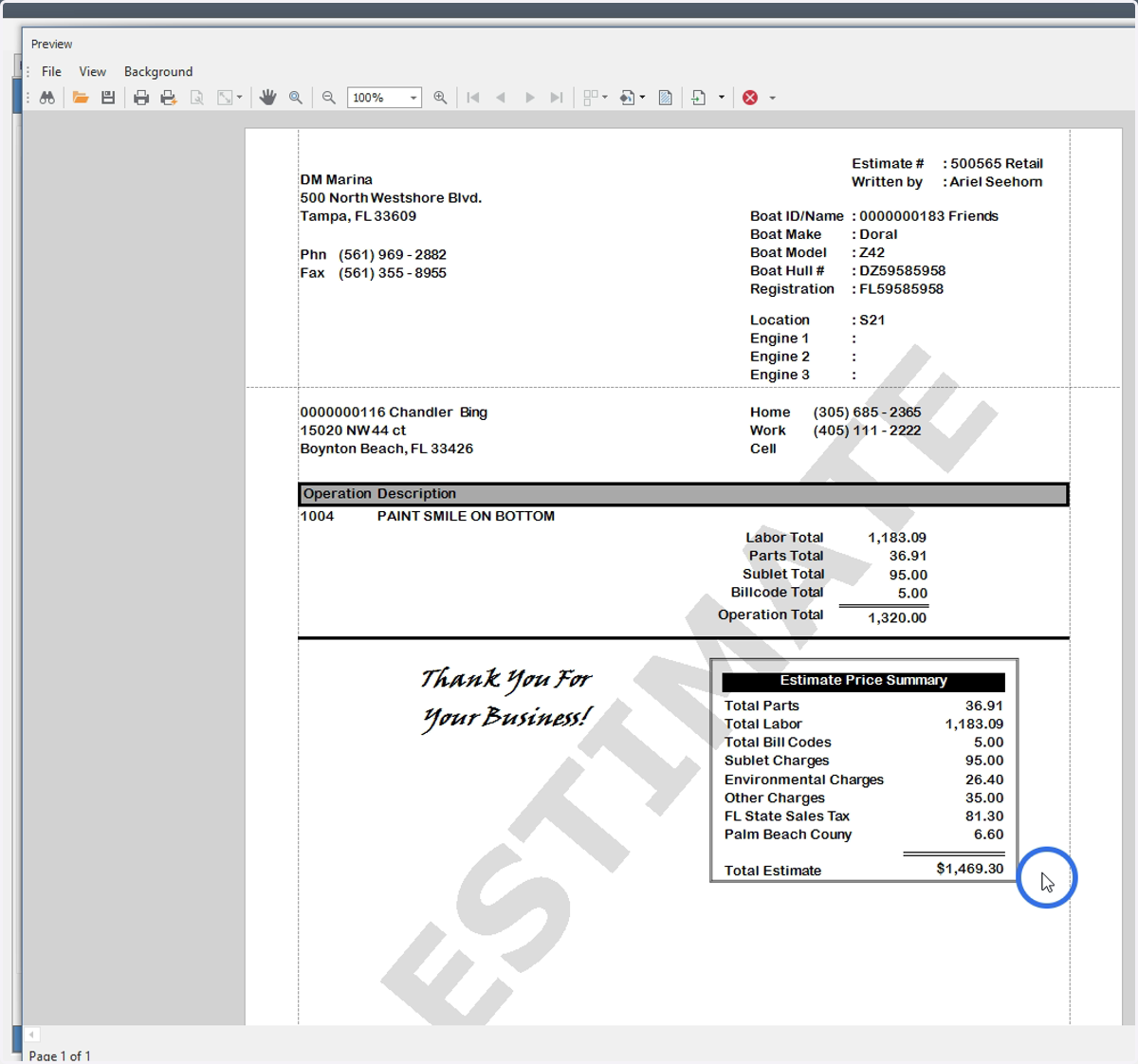This screenshot has height=1064, width=1138.
Task: Click the 'FL59585958' registration value
Action: [x=901, y=289]
